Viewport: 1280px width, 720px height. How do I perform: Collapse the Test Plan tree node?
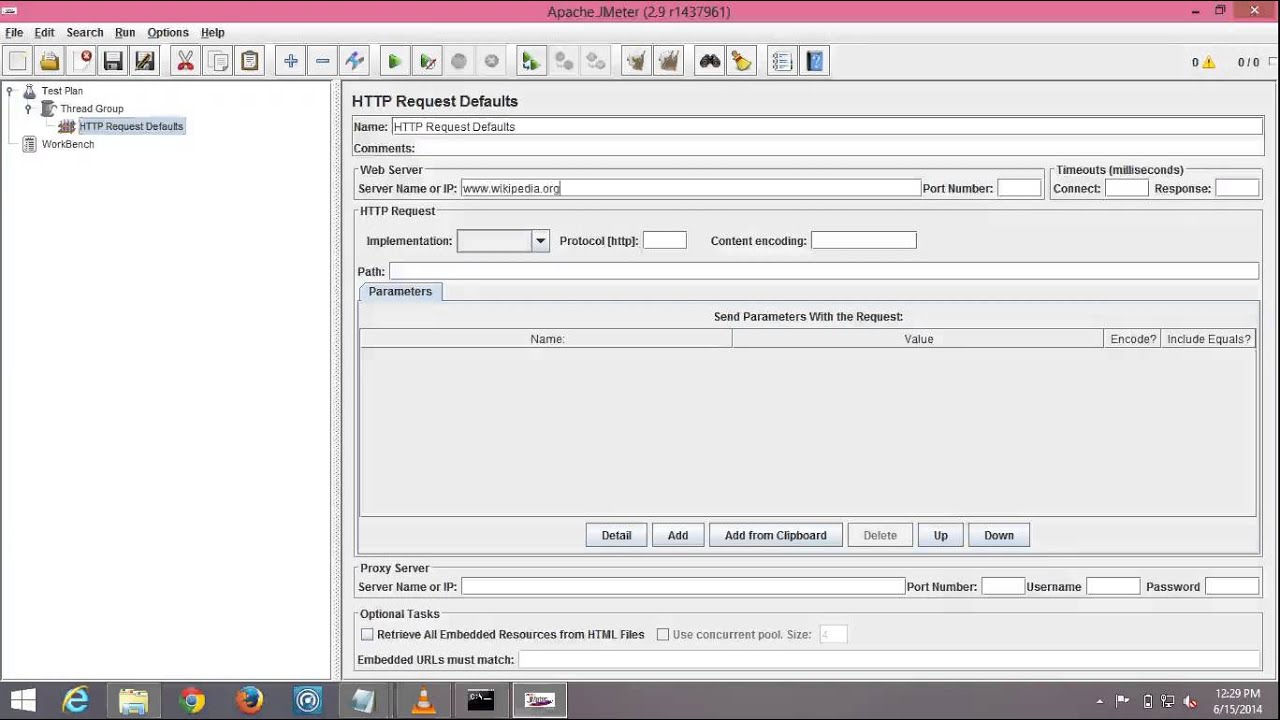10,91
